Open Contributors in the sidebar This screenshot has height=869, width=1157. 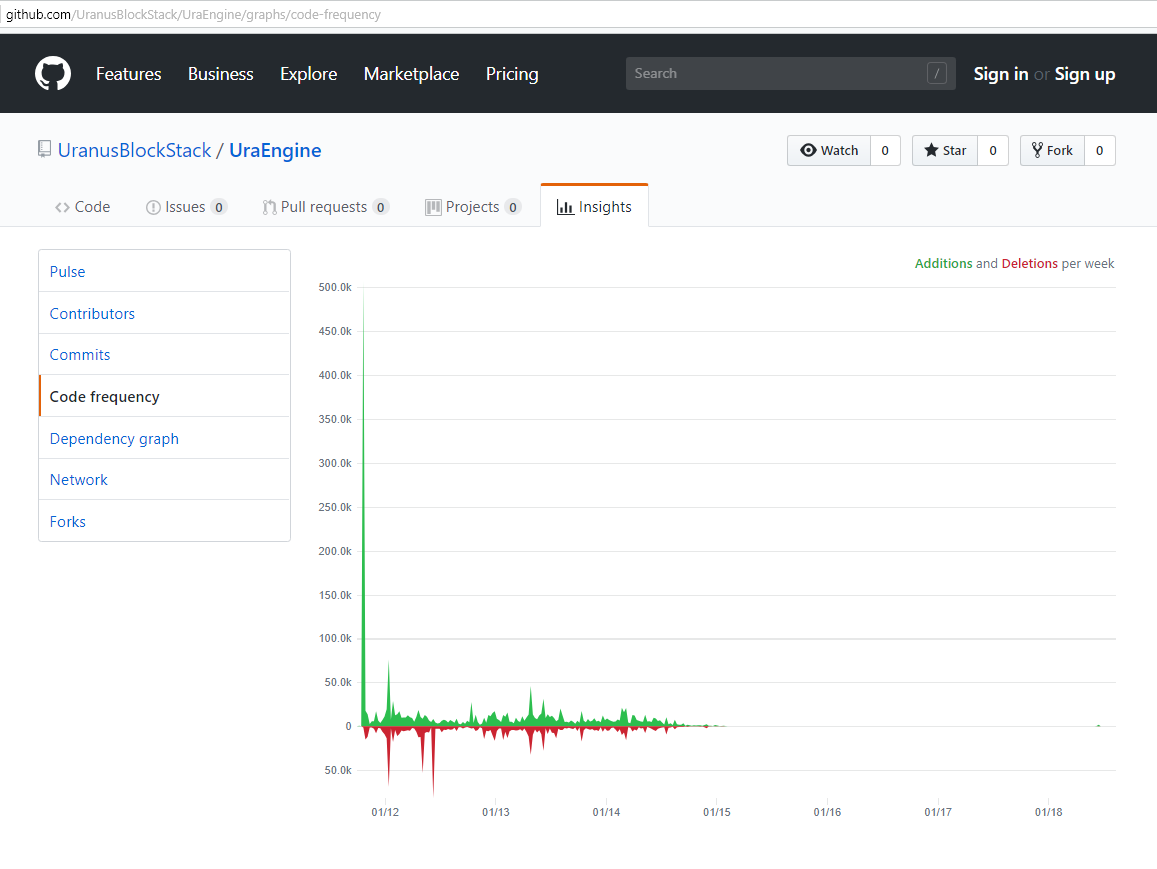(165, 314)
